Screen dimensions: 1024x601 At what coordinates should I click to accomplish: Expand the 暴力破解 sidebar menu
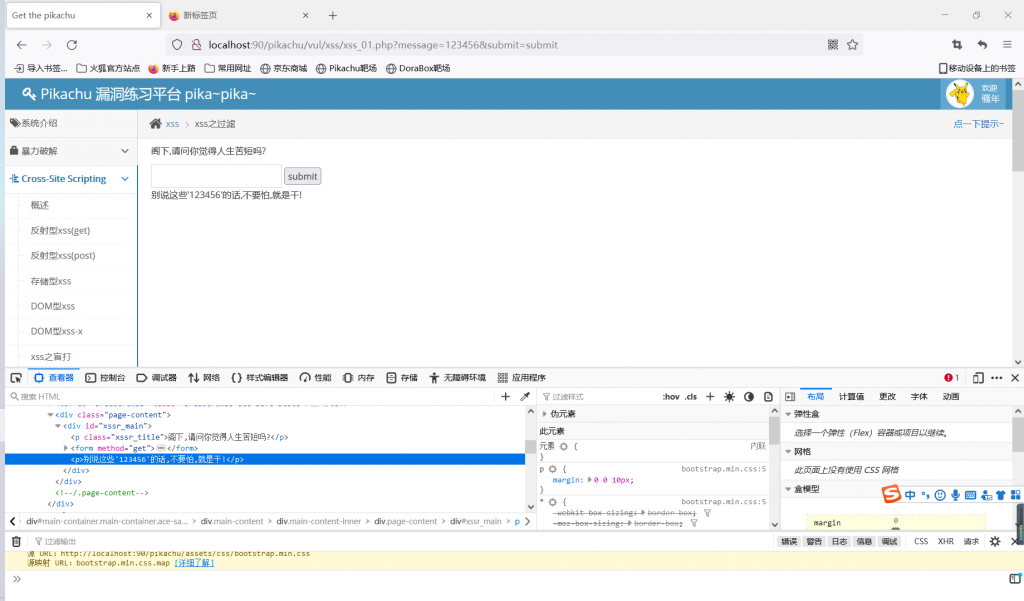point(68,151)
